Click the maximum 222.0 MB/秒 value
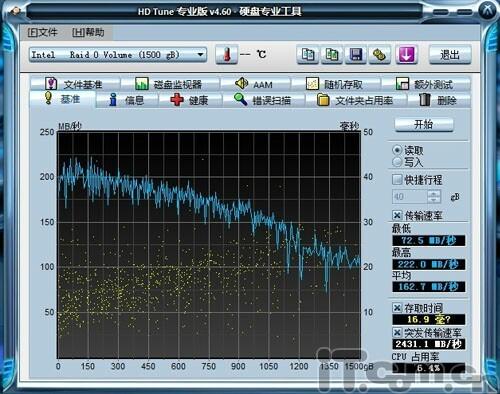 coord(429,264)
